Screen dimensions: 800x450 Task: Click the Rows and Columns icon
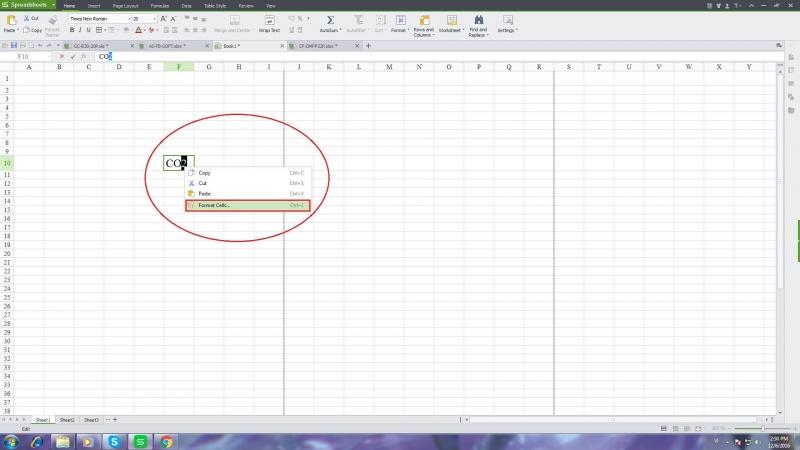point(423,19)
